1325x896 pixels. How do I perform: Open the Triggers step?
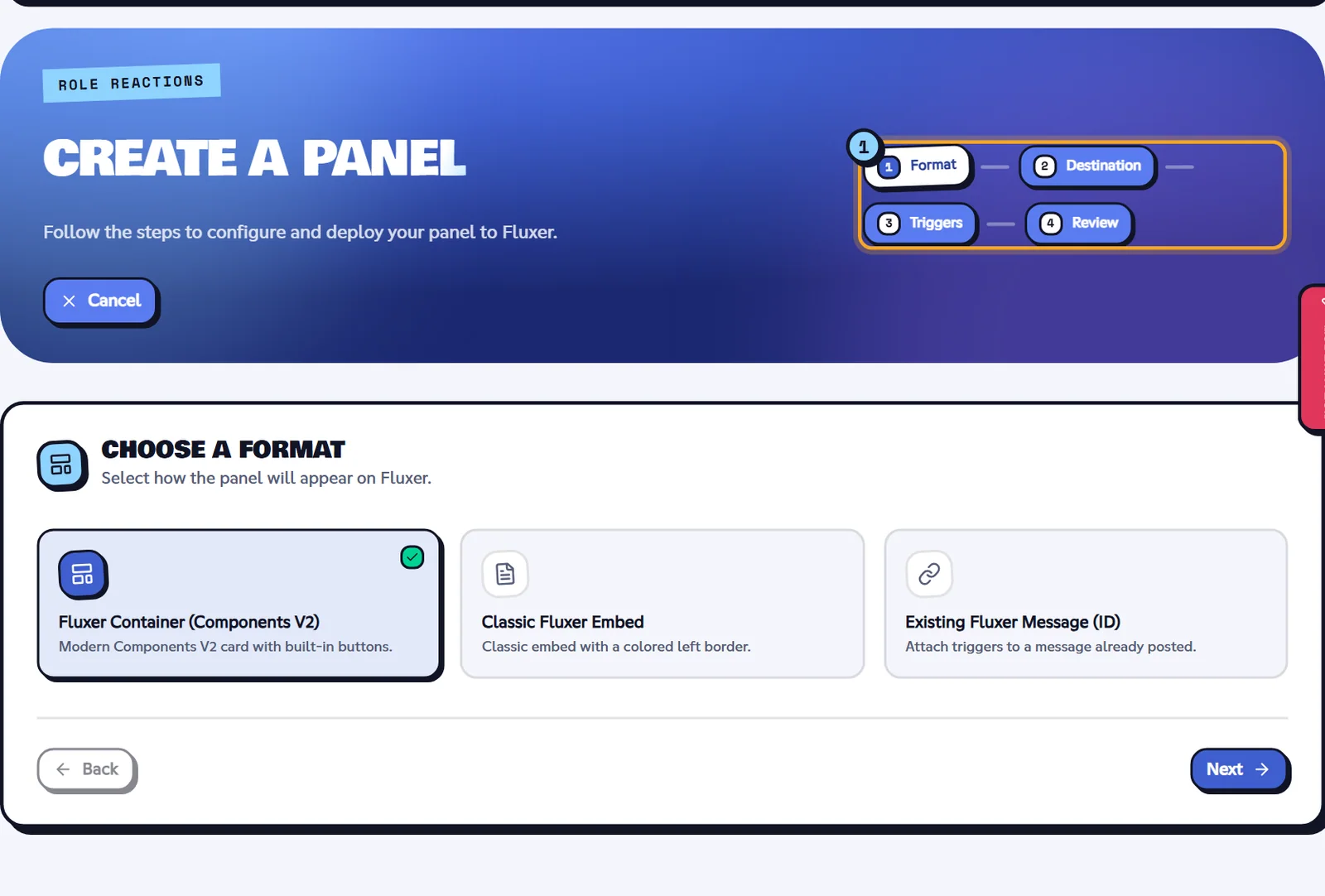tap(921, 224)
